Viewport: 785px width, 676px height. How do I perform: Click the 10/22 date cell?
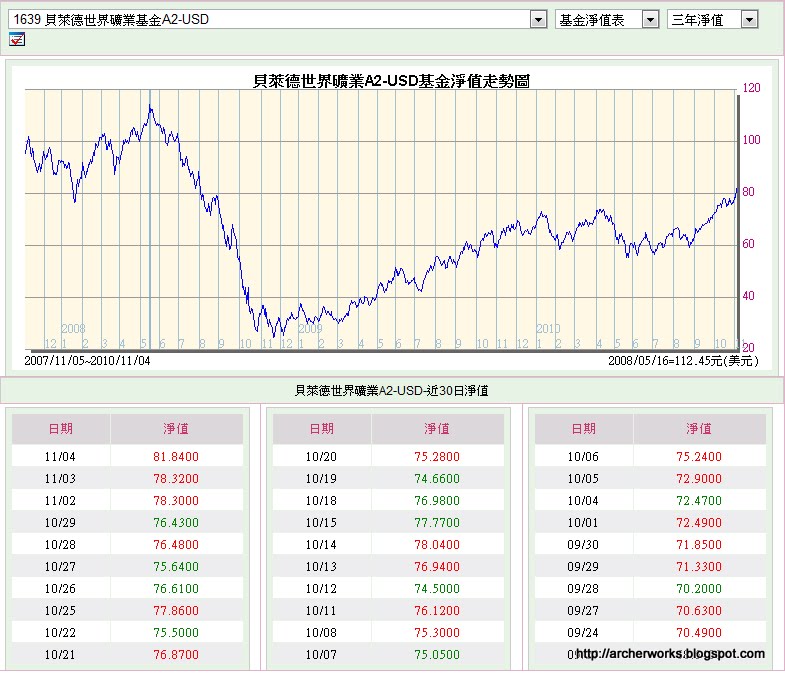60,633
